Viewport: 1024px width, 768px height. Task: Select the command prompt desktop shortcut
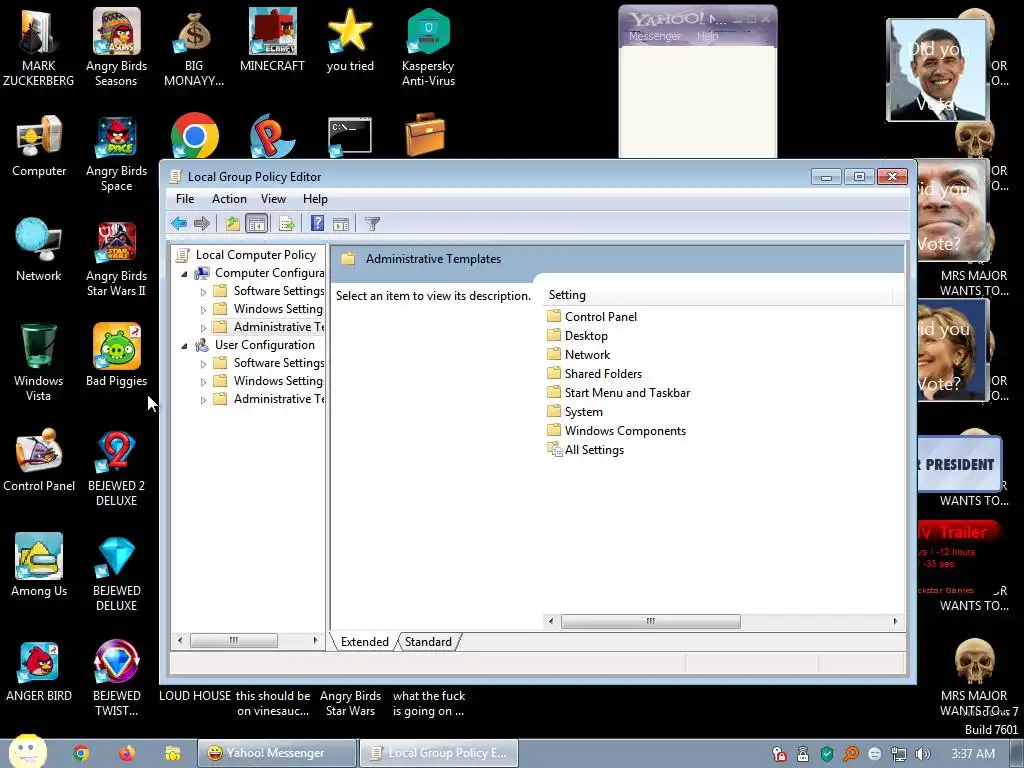pyautogui.click(x=349, y=136)
